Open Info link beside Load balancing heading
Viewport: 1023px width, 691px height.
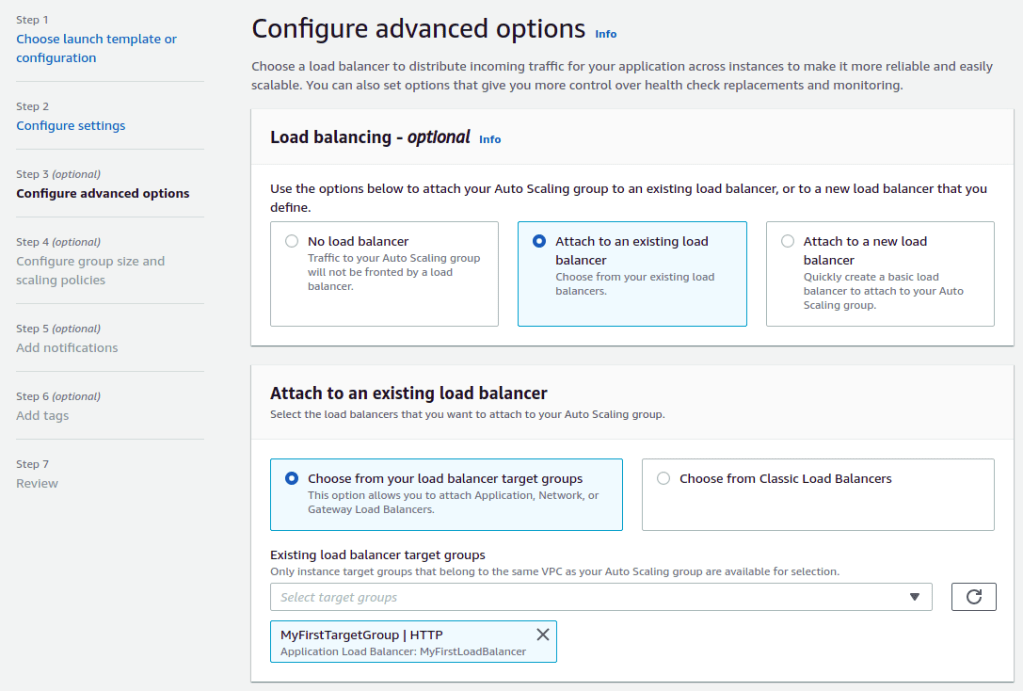pos(490,139)
